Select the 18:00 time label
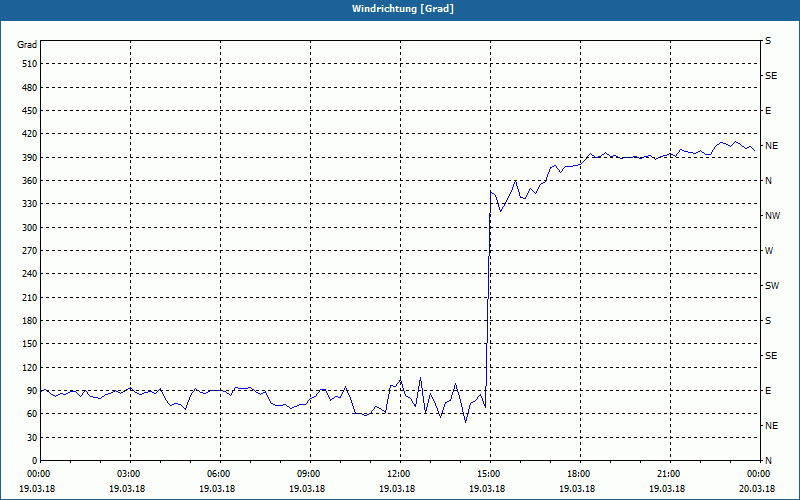The image size is (800, 500). (x=580, y=474)
